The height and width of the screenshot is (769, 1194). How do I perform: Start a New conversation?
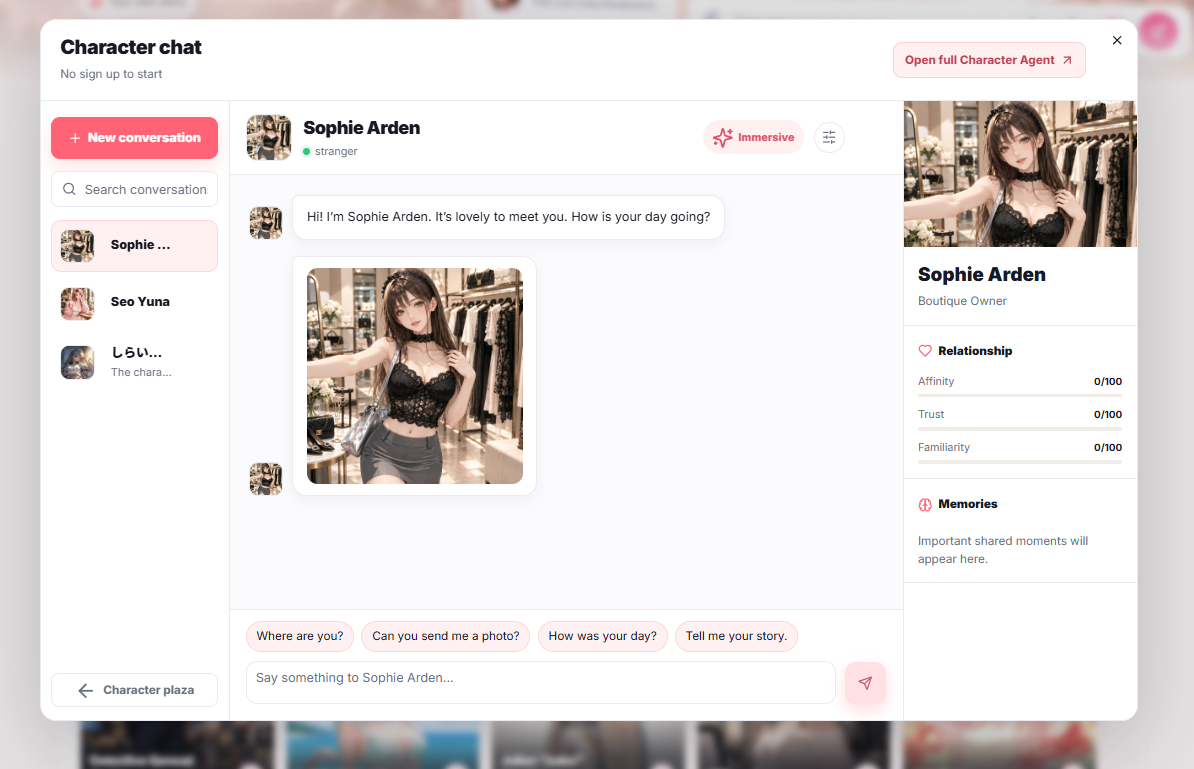coord(134,138)
